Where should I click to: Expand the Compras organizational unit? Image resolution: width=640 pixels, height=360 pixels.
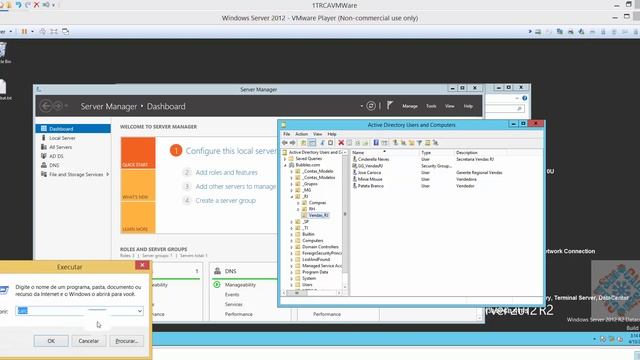298,203
